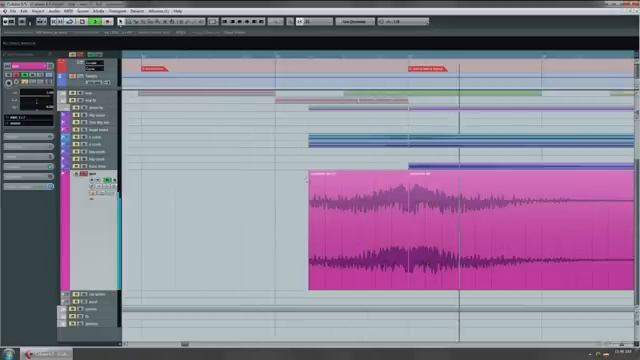
Task: Select the Object Selection arrow tool
Action: (x=121, y=22)
